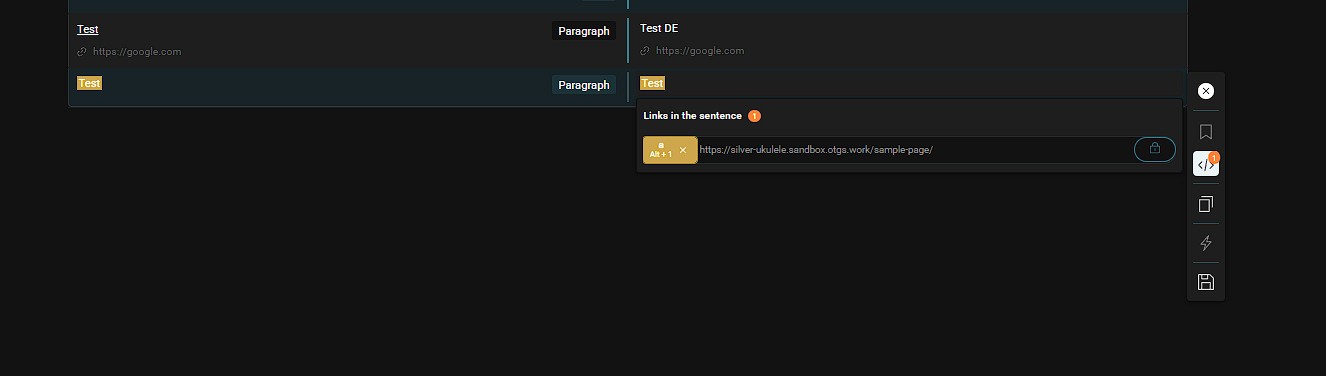
Task: Click the silver-ukulele sample-page URL field
Action: [915, 150]
